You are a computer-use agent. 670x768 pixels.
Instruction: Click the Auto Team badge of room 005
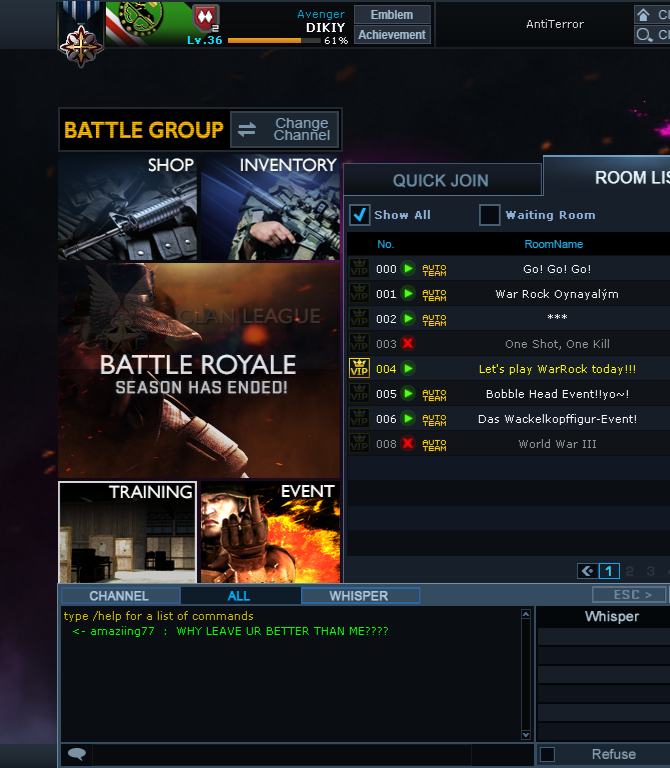[x=434, y=394]
